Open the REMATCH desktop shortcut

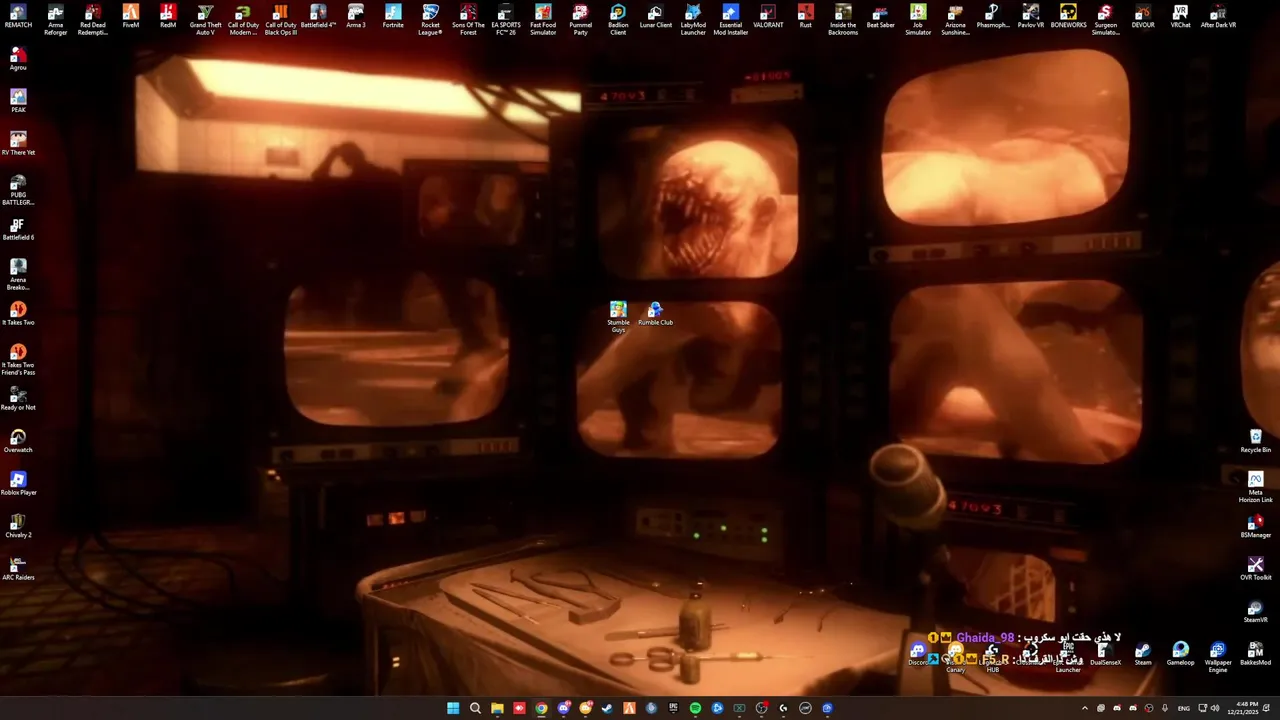tap(18, 17)
